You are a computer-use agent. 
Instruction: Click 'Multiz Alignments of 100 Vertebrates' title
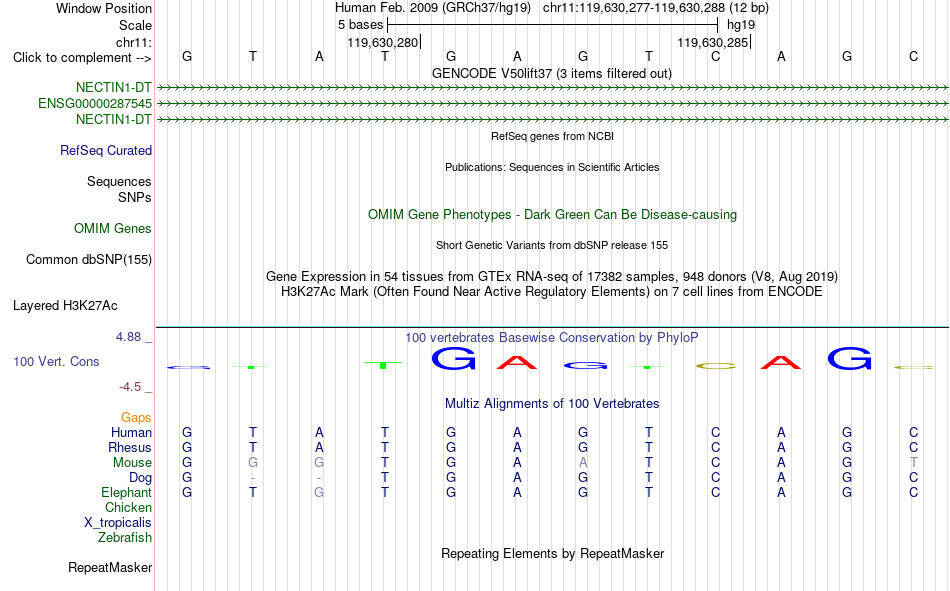point(552,404)
